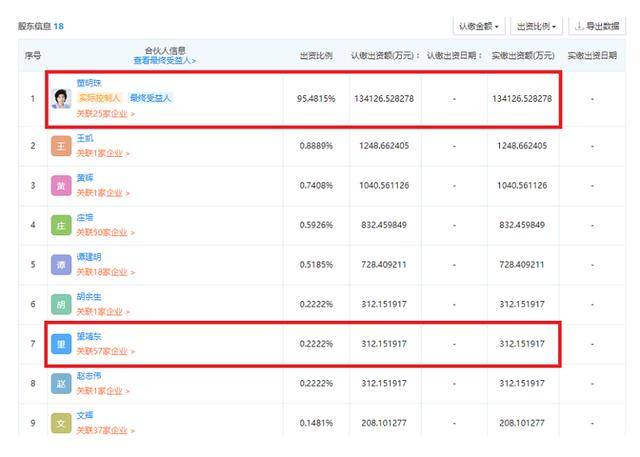Click the download icon in 导出数据 button
Viewport: 640px width, 457px height.
579,26
